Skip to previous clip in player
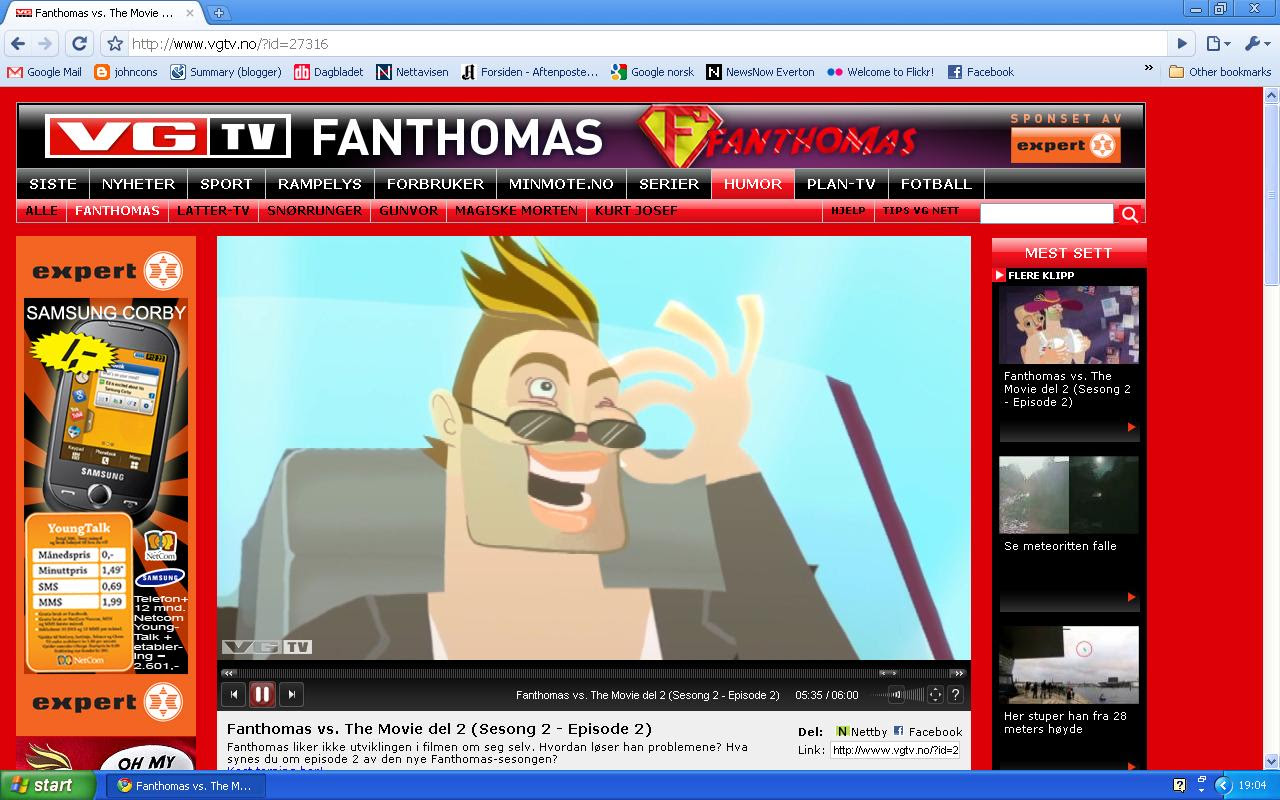 click(x=233, y=694)
